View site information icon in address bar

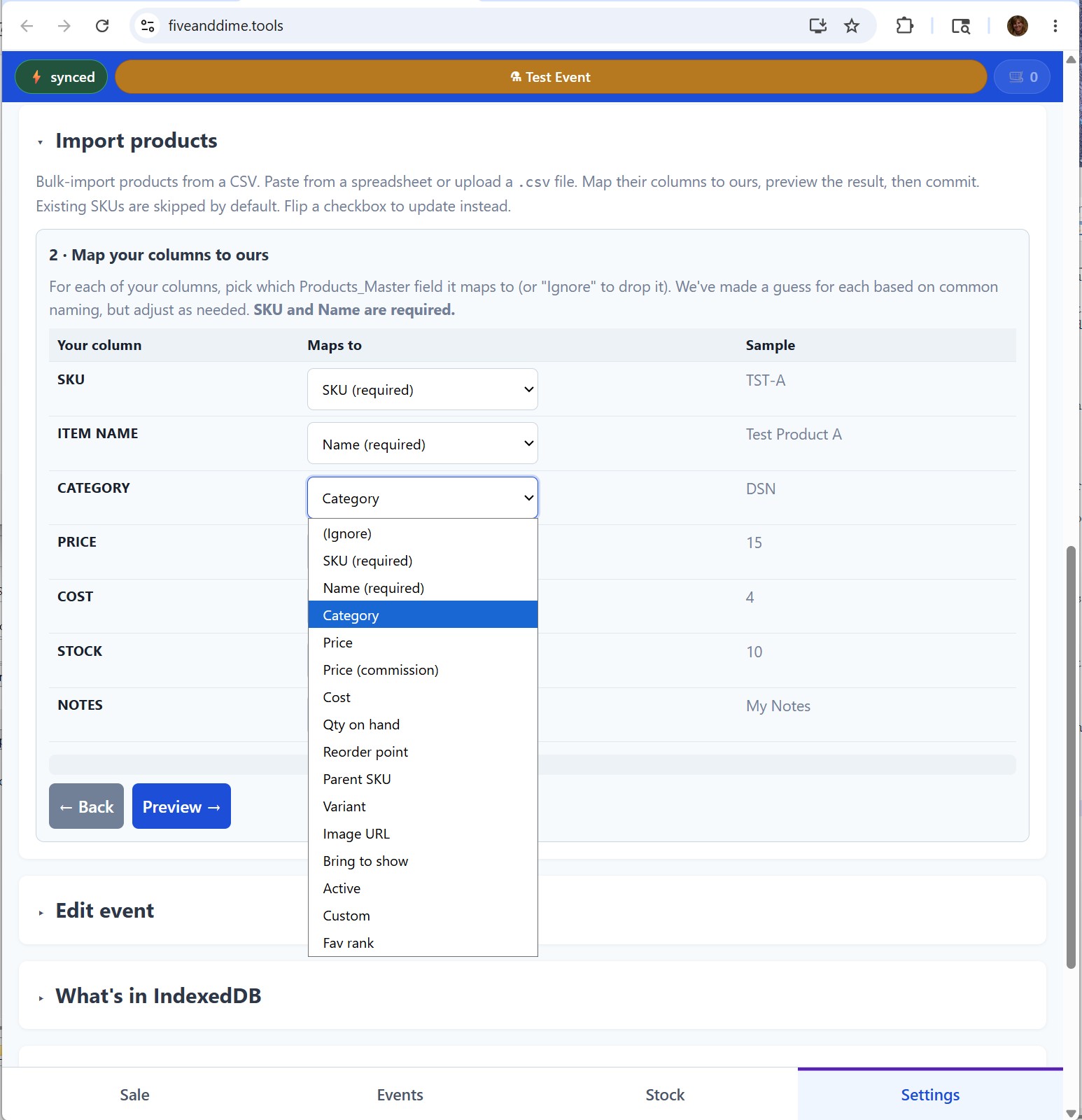(x=148, y=26)
